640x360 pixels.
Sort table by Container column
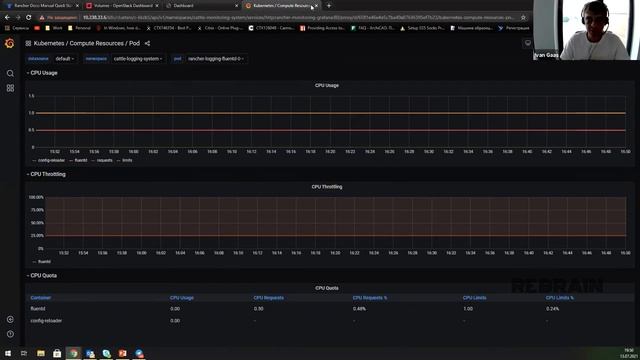tap(40, 298)
